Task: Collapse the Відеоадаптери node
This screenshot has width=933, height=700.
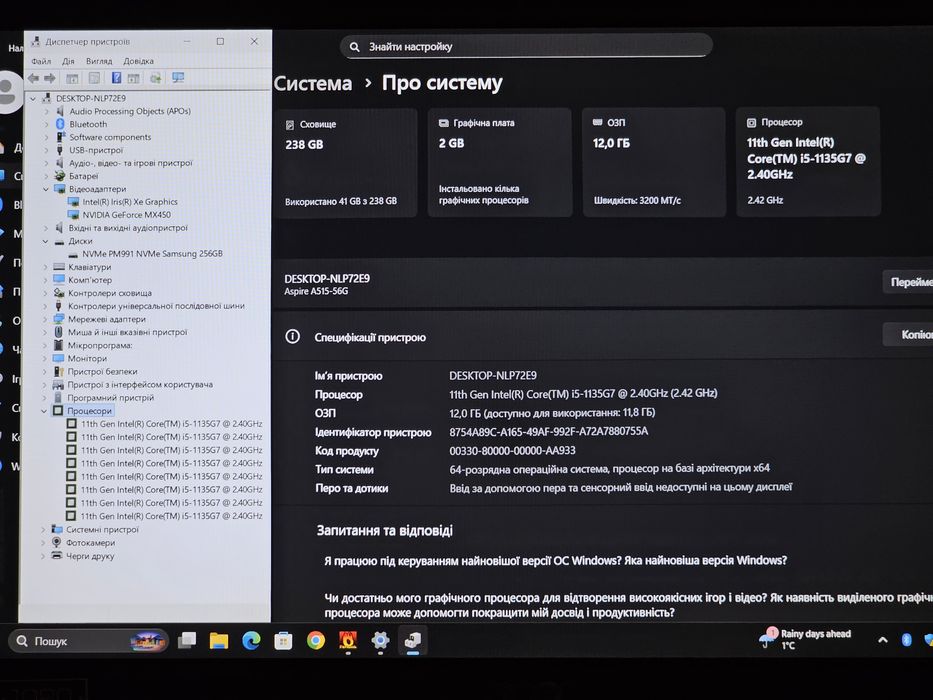Action: coord(46,189)
